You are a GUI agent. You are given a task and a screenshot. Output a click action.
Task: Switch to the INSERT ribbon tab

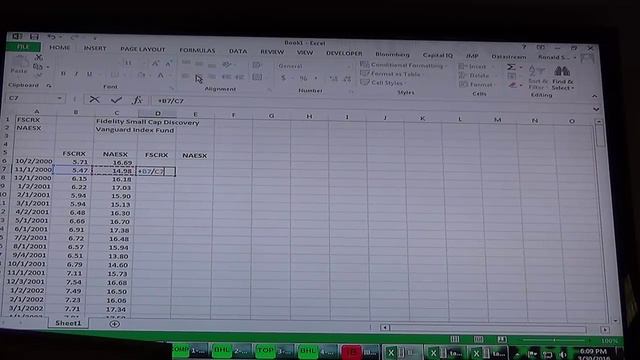click(x=95, y=48)
